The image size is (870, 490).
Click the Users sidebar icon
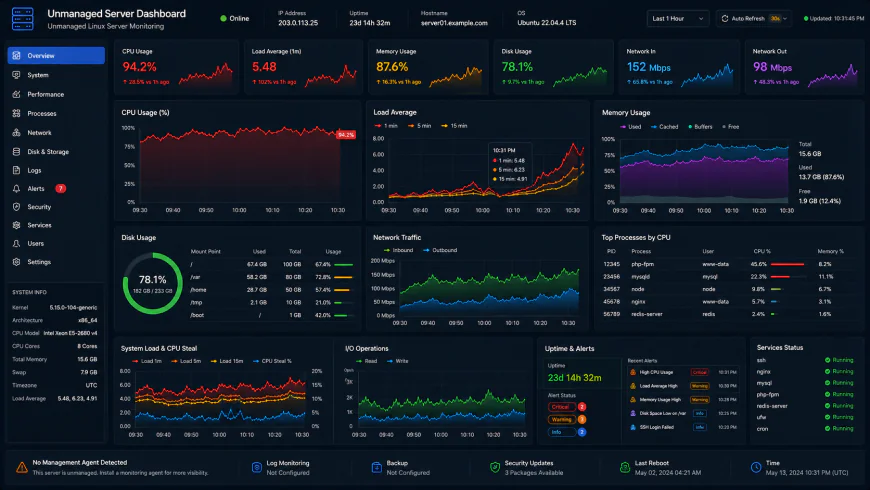[17, 244]
